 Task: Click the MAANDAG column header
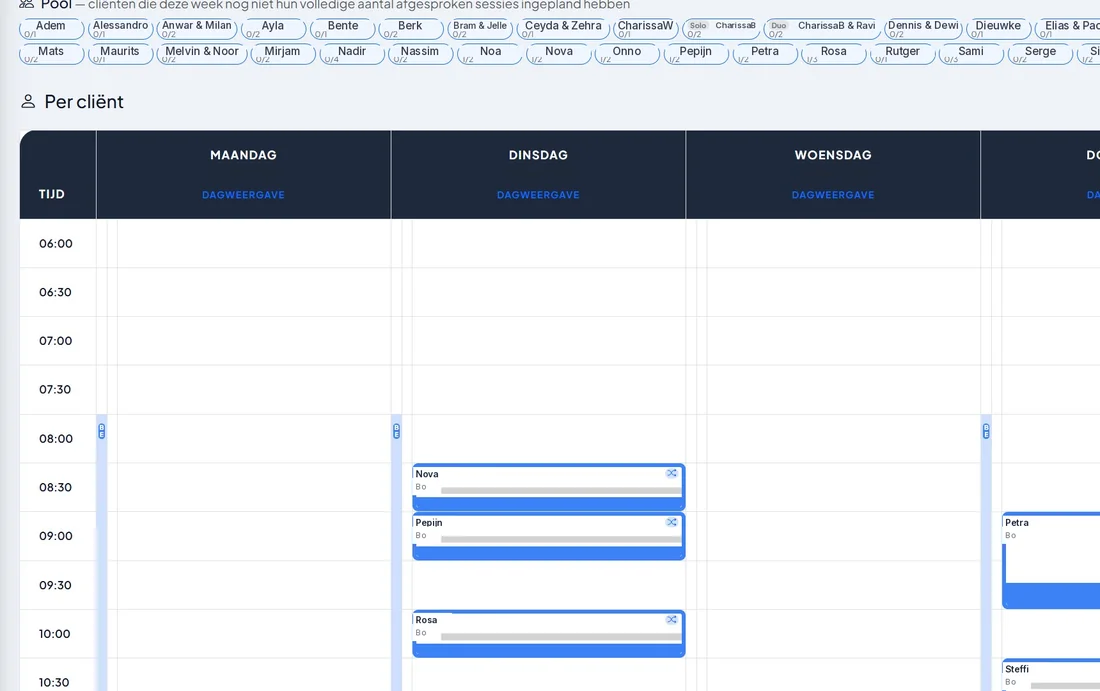[243, 155]
